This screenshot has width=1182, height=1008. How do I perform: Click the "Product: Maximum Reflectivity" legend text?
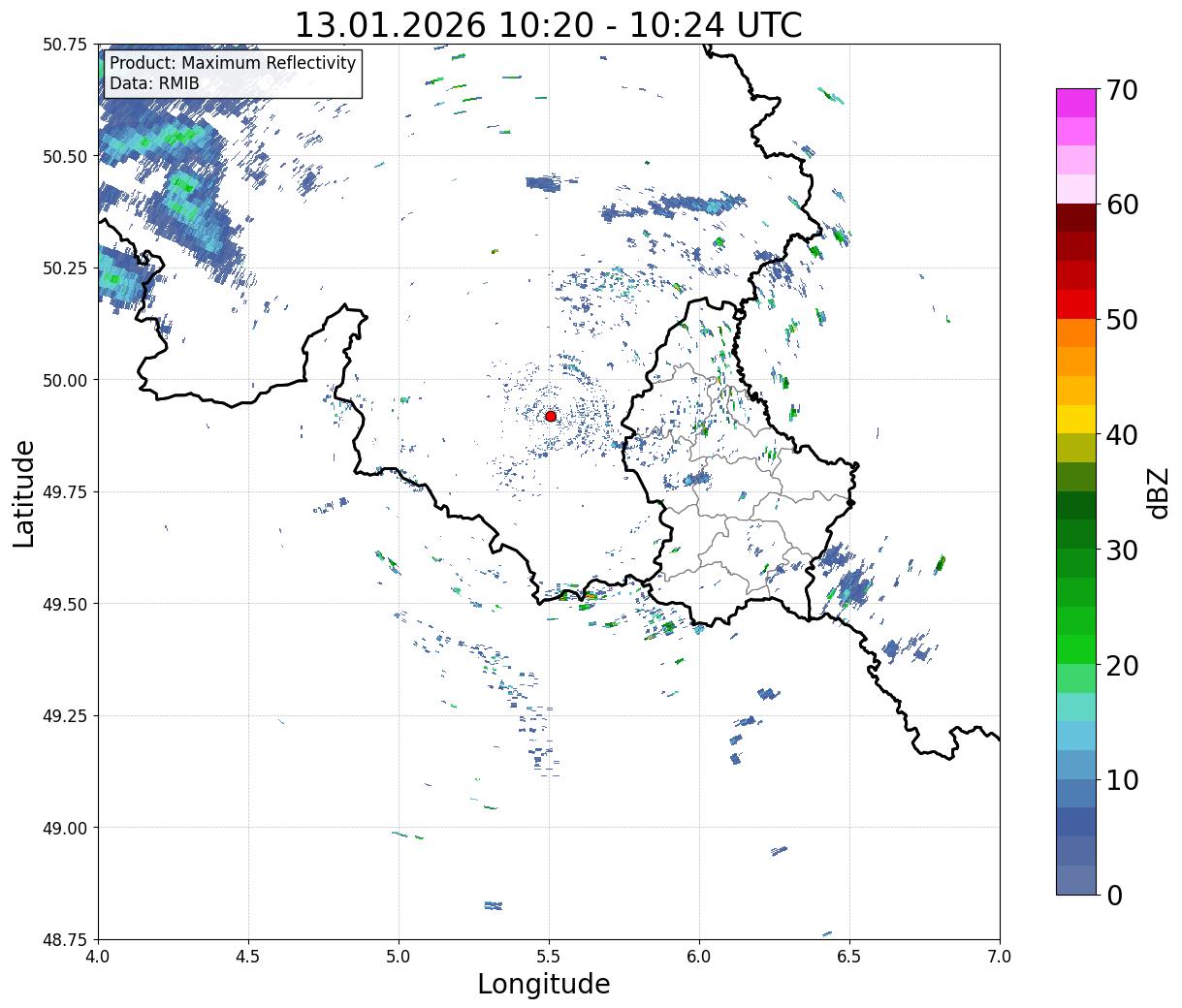tap(233, 63)
